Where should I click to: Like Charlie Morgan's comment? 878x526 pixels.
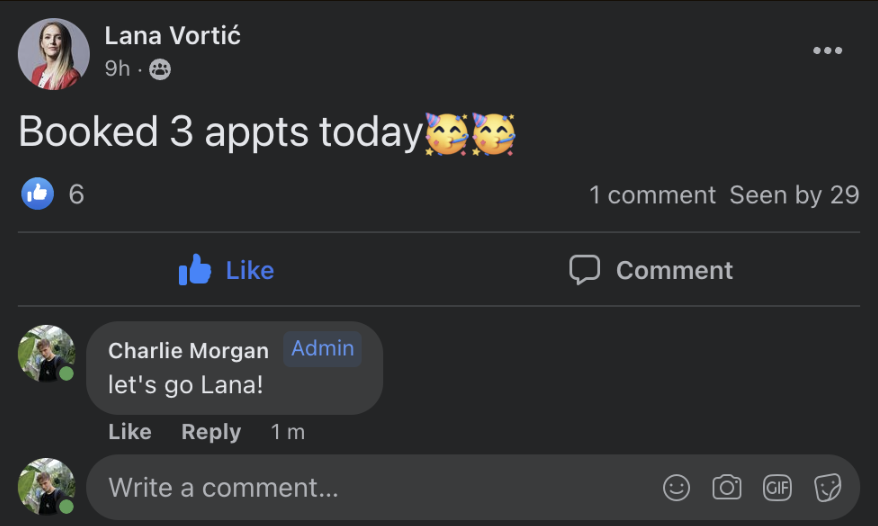tap(129, 432)
